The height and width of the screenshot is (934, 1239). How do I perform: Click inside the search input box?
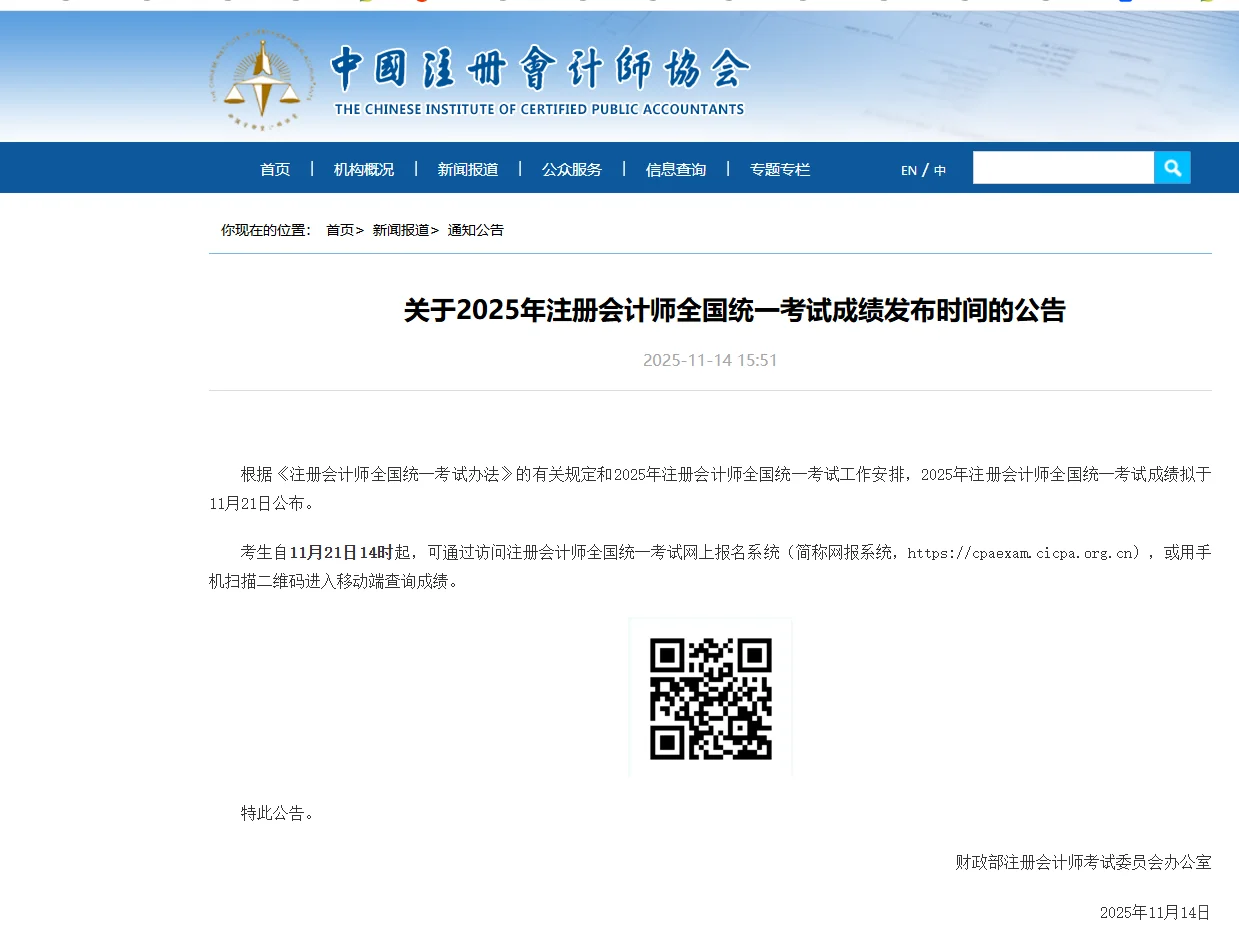(1063, 167)
